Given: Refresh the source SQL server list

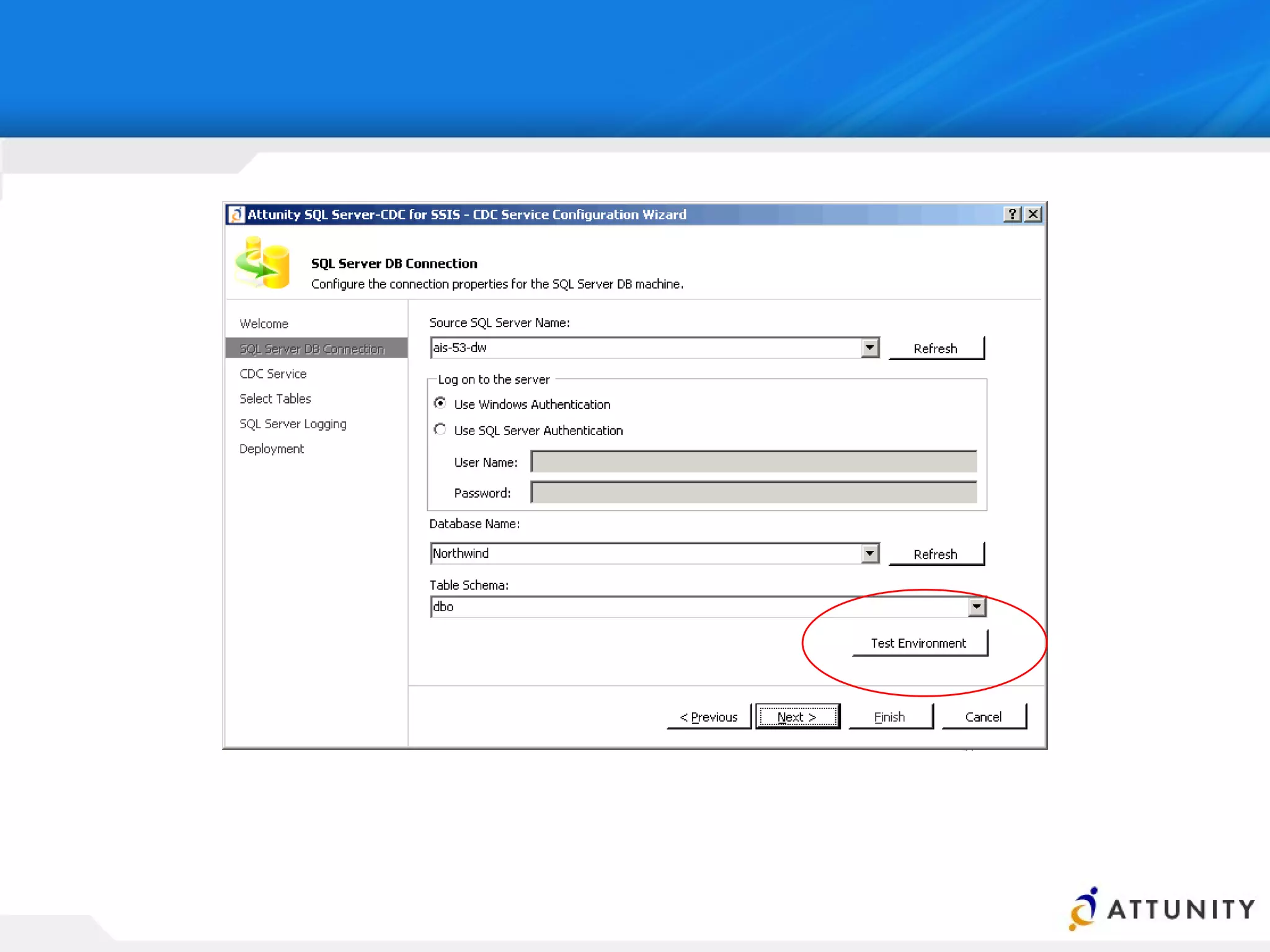Looking at the screenshot, I should (x=936, y=348).
